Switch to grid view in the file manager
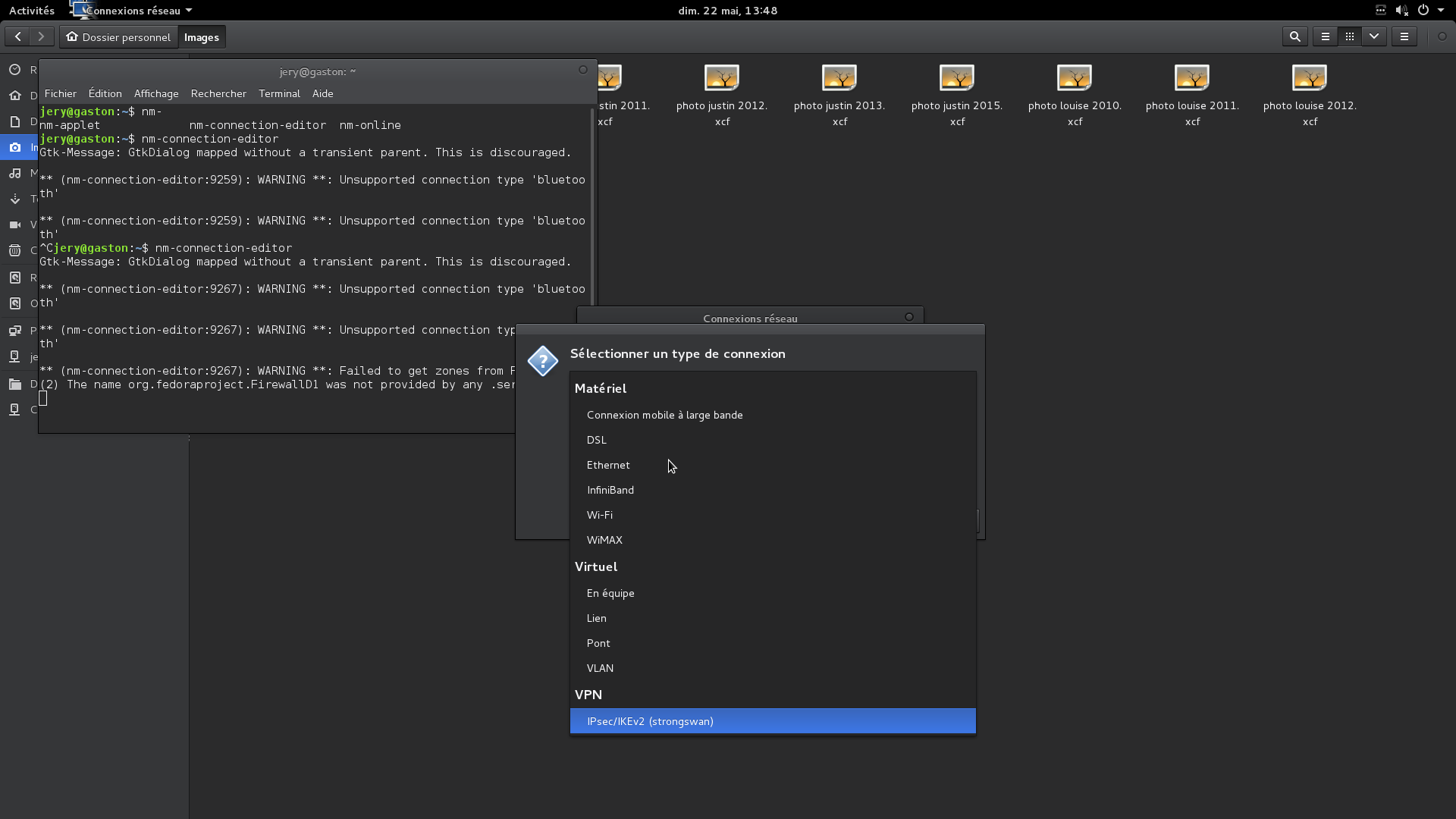This screenshot has width=1456, height=819. 1350,36
